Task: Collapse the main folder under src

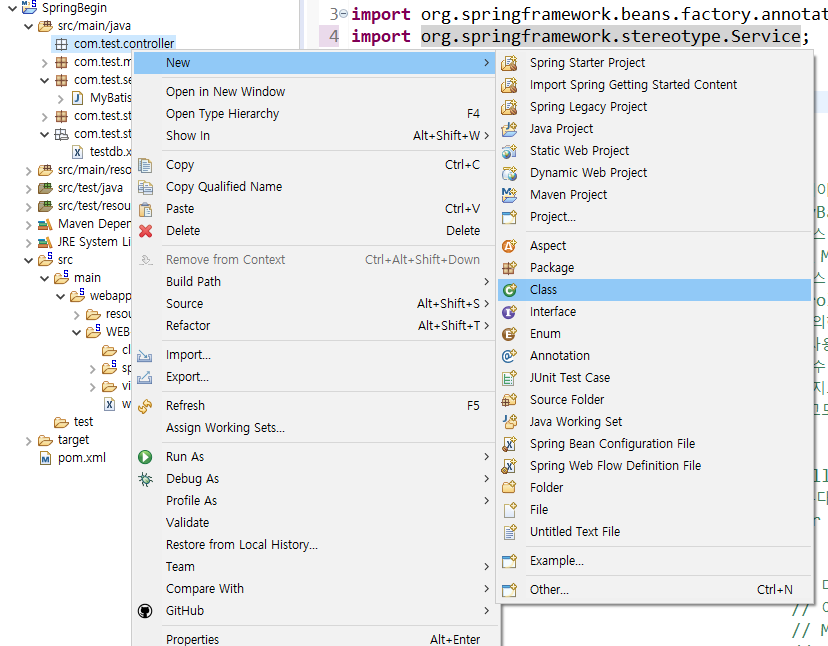Action: tap(45, 278)
